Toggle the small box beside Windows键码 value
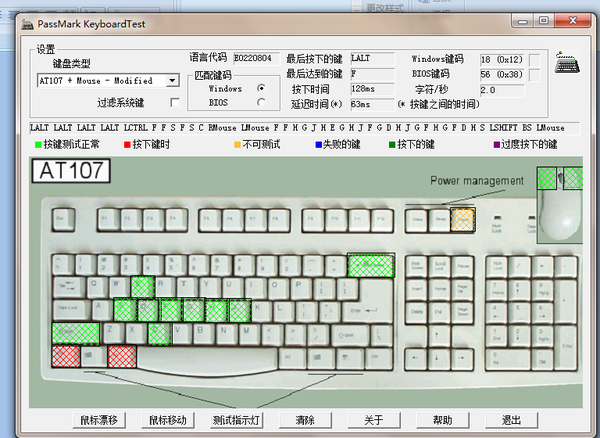Viewport: 600px width, 438px height. point(535,60)
